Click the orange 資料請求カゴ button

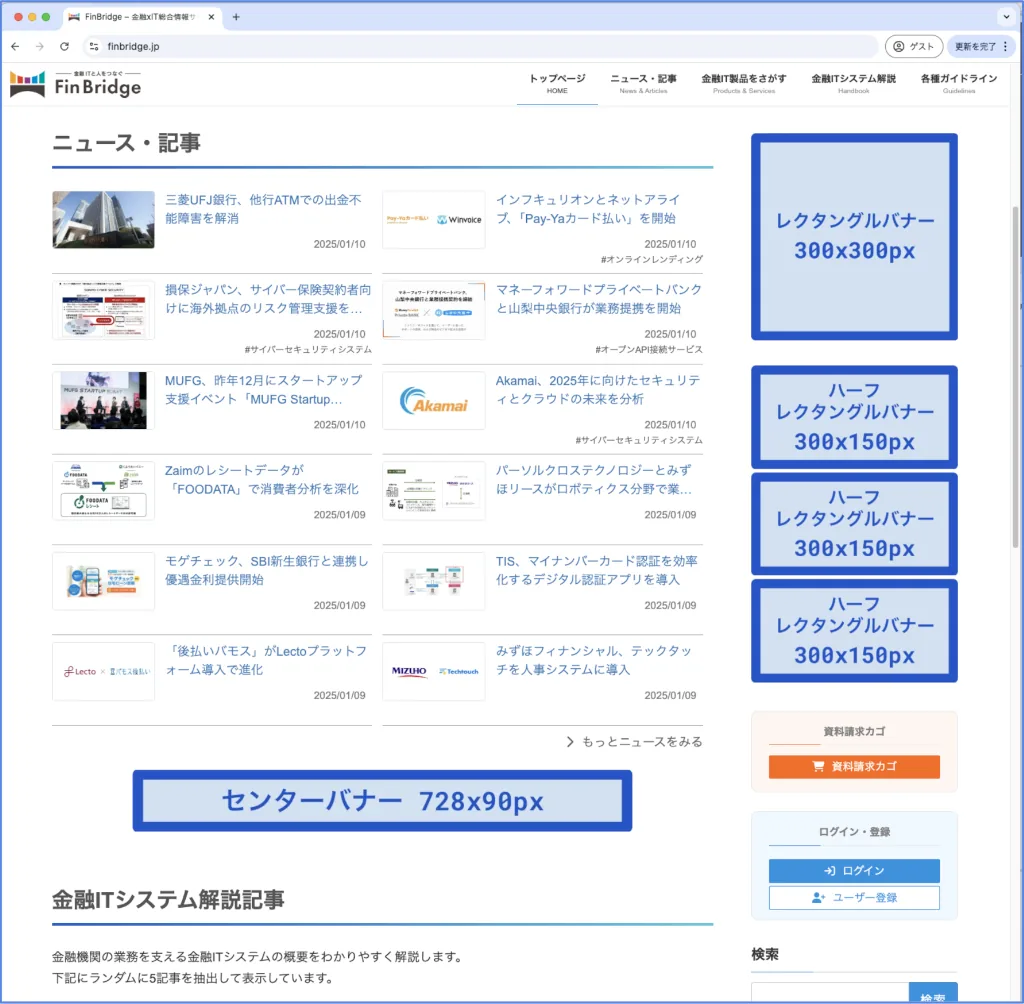(x=854, y=767)
